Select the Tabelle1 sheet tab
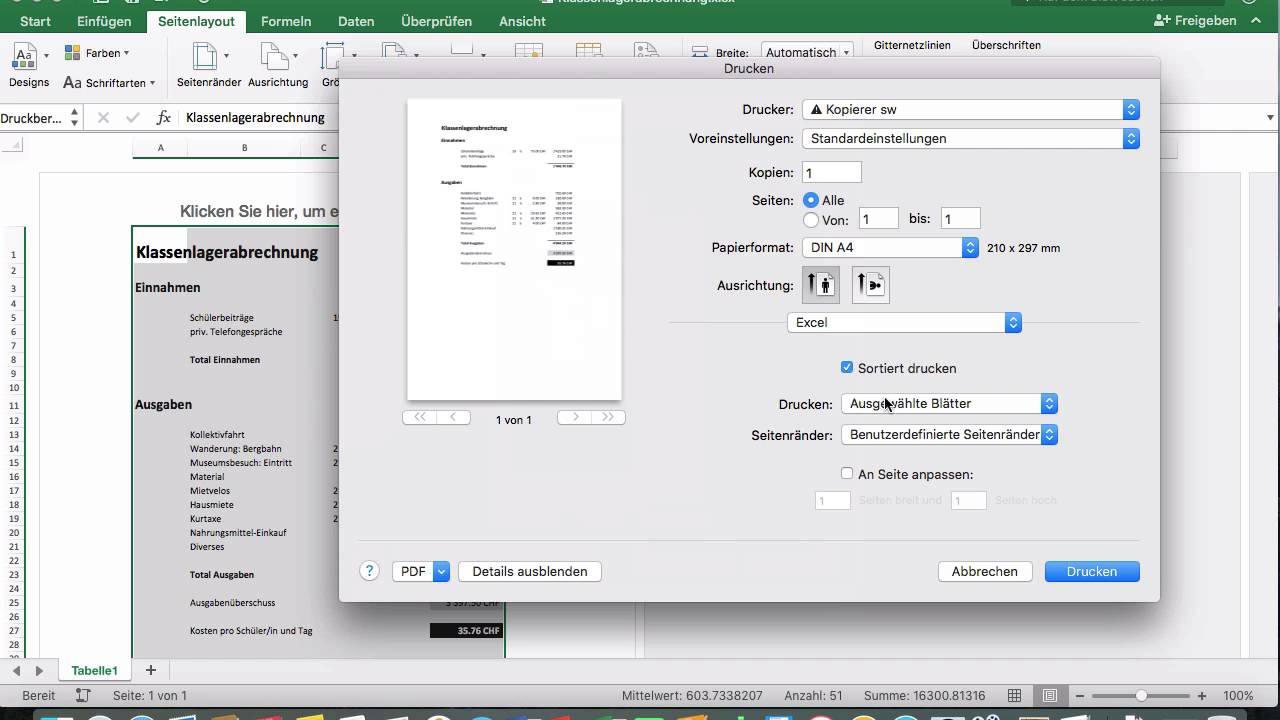 pos(94,670)
